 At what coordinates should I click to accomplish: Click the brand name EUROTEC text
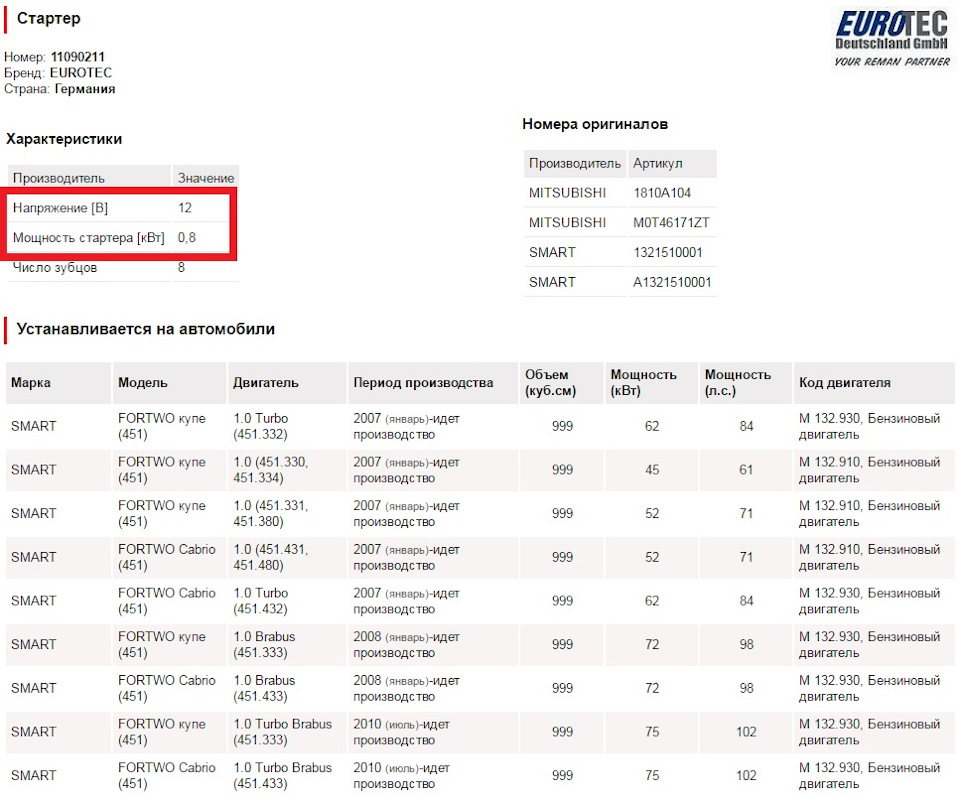pos(81,73)
